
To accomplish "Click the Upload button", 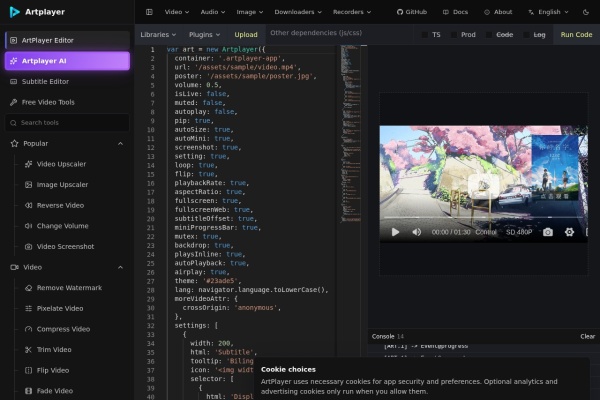I will click(x=246, y=34).
